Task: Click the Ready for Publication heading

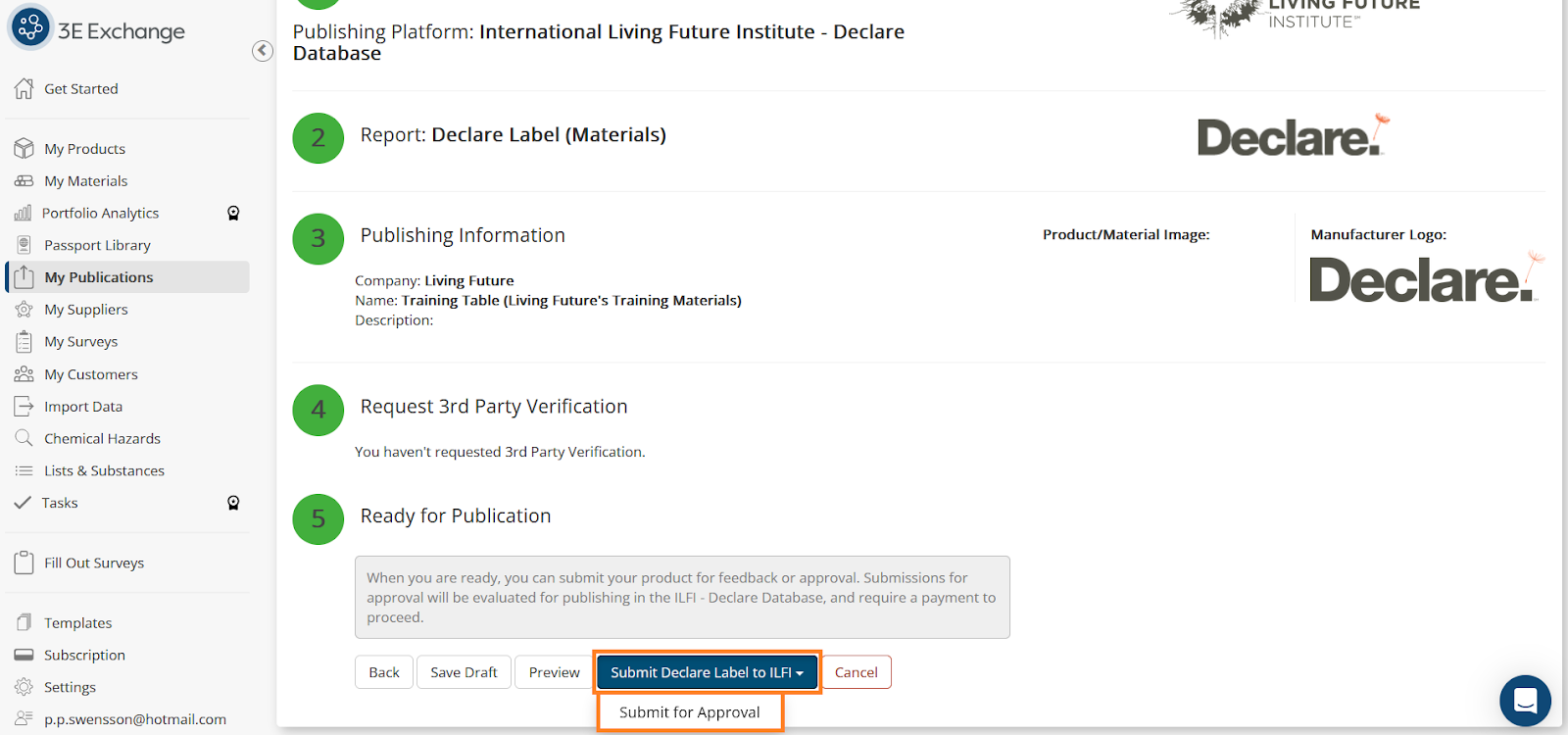Action: (x=456, y=516)
